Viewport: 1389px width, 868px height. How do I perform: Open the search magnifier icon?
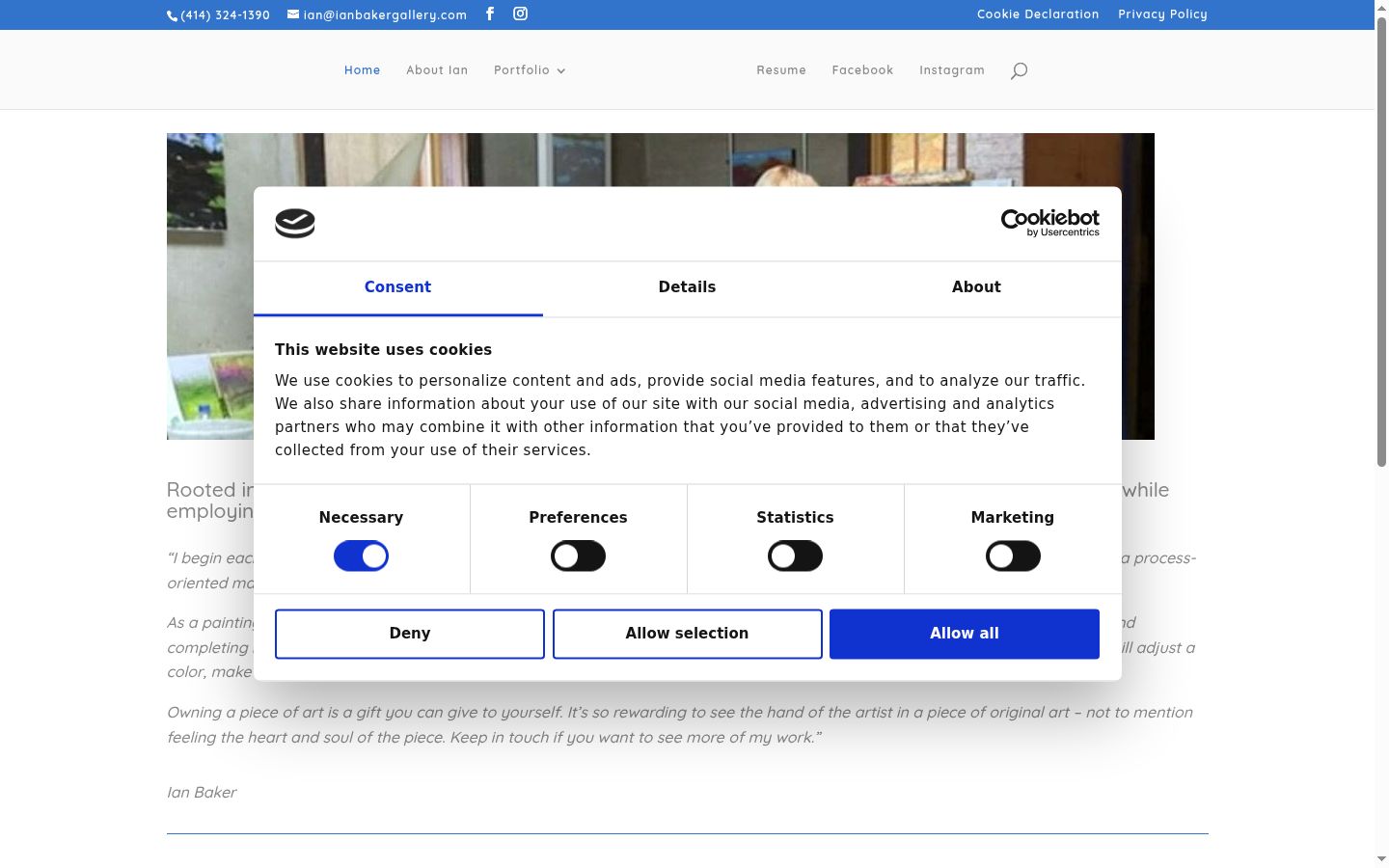1019,70
